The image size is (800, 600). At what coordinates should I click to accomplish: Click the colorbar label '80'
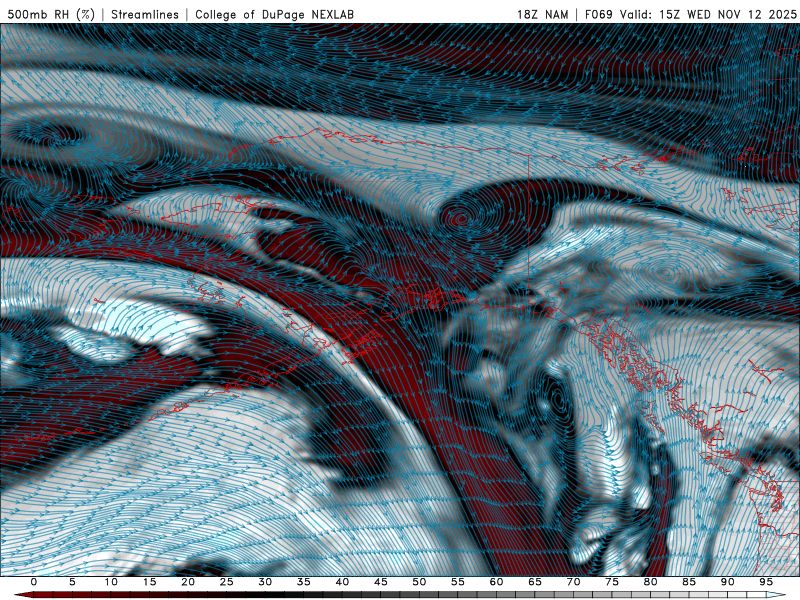pos(651,582)
